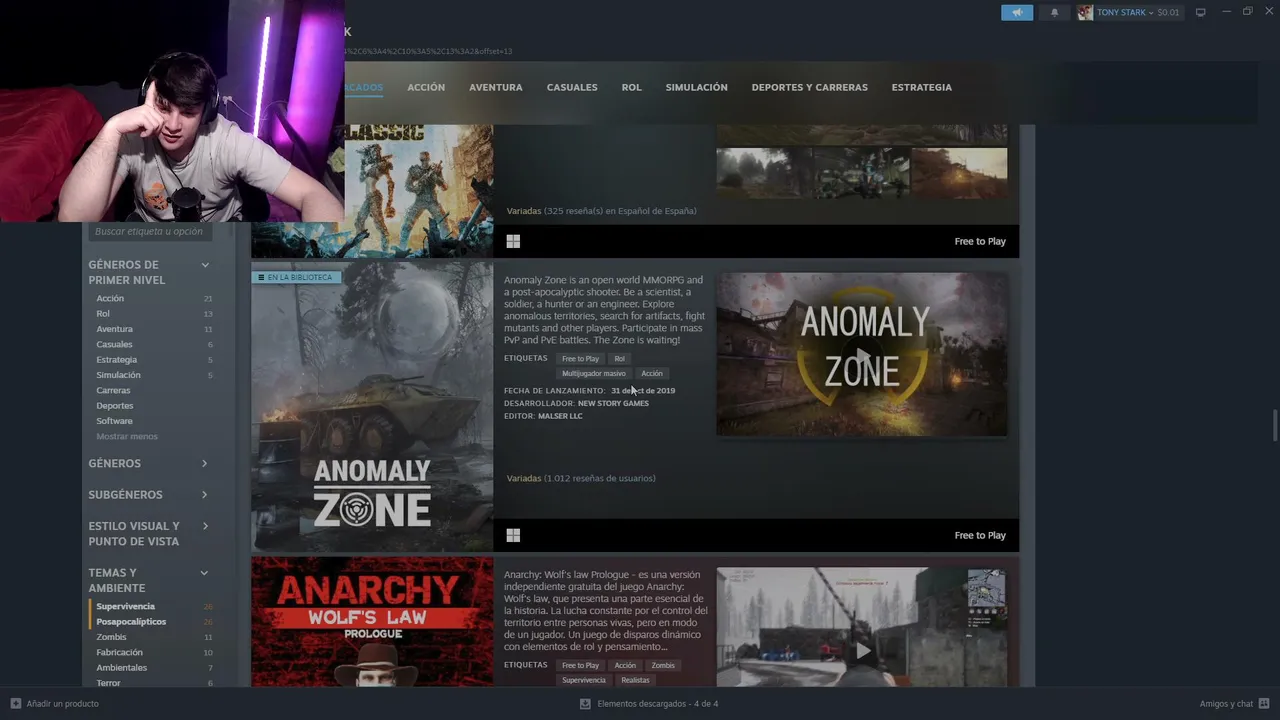Click Anomaly Zone Free to Play price

click(980, 535)
